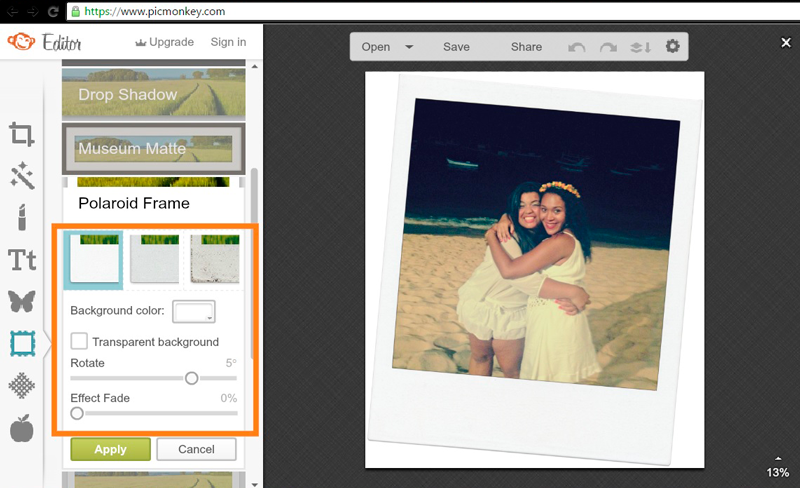Click the Open button
Viewport: 800px width, 488px height.
click(x=376, y=47)
